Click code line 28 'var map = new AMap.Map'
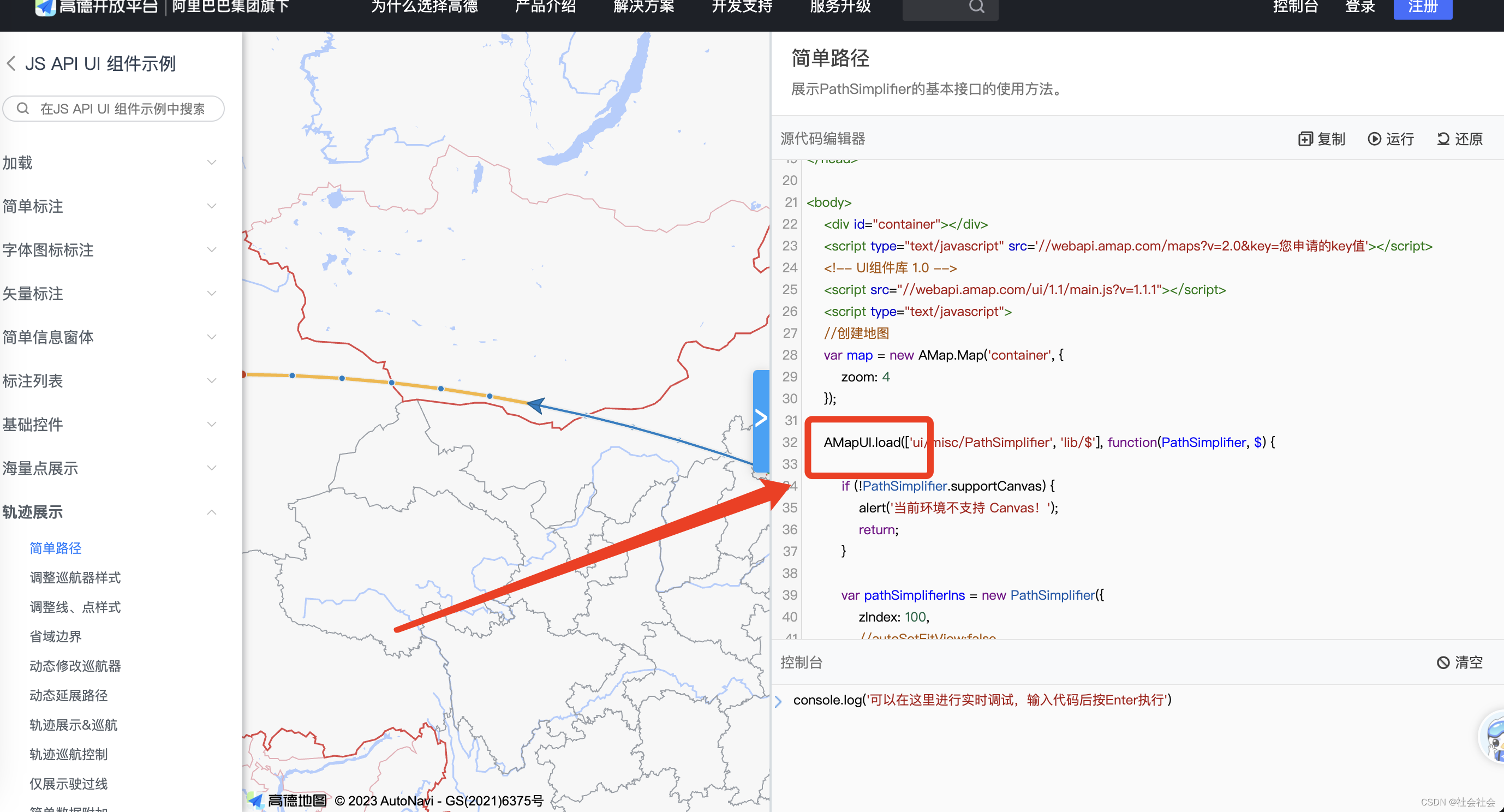This screenshot has height=812, width=1504. coord(944,355)
